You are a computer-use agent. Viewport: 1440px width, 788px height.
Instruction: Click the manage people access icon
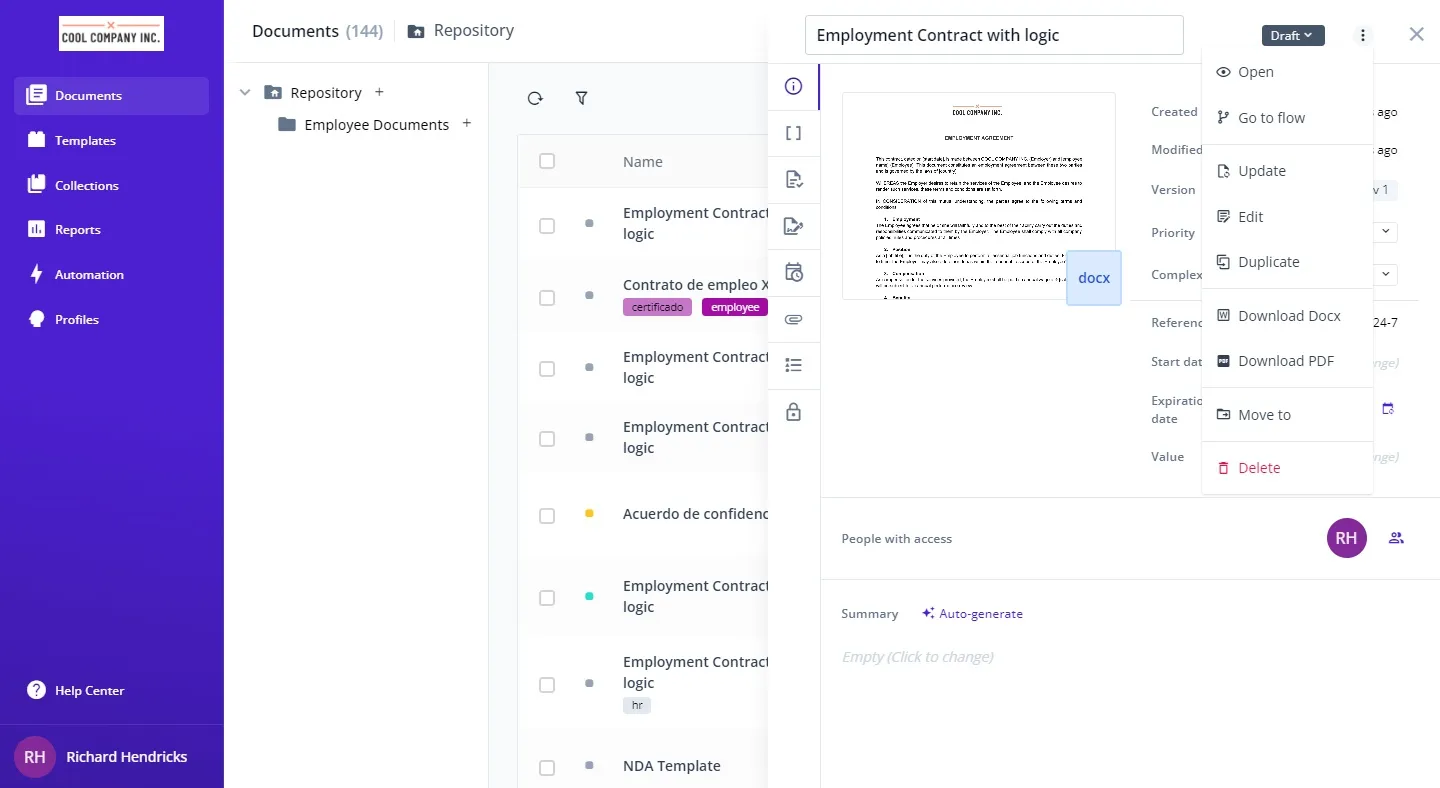click(x=1396, y=538)
